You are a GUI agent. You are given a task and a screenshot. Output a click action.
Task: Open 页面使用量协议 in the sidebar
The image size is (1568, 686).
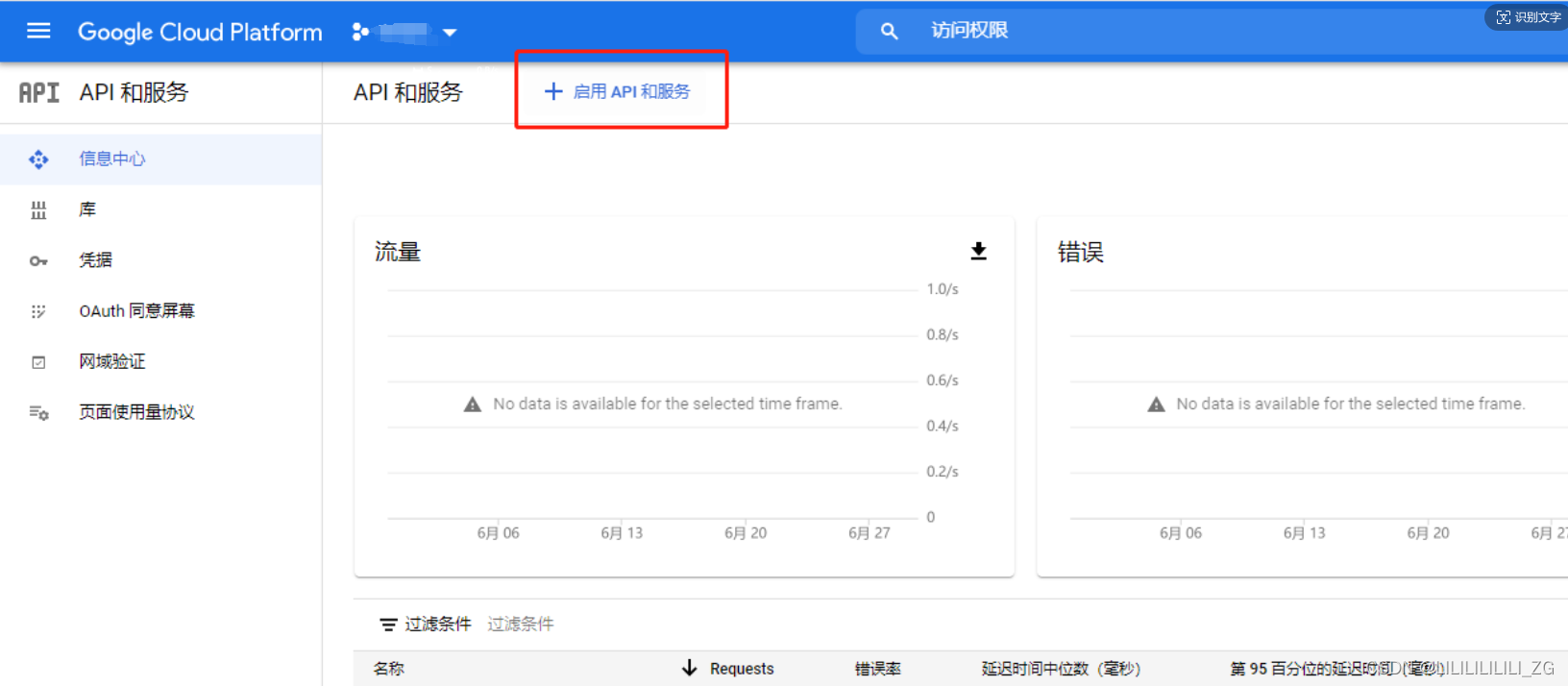tap(160, 412)
